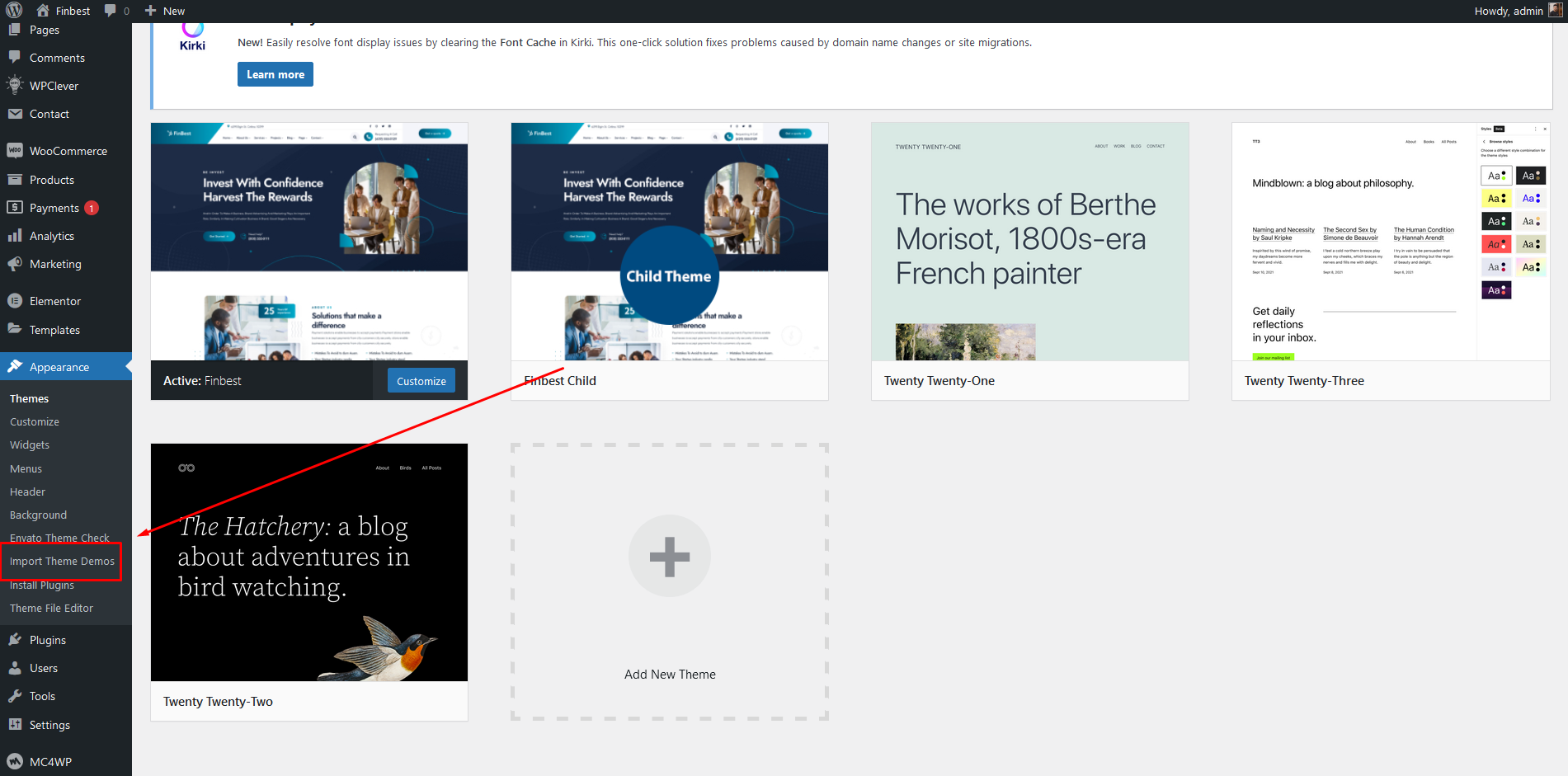Click the WordPress logo icon in admin bar
The height and width of the screenshot is (776, 1568).
14,11
